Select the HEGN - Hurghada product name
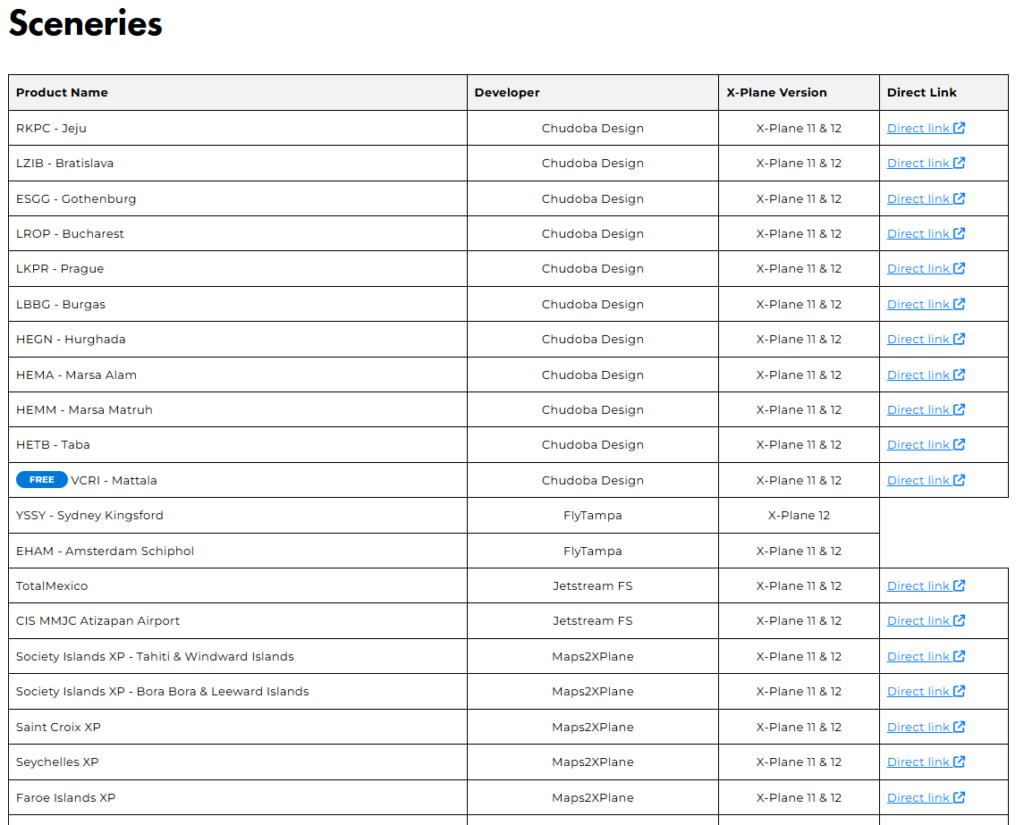 coord(71,339)
